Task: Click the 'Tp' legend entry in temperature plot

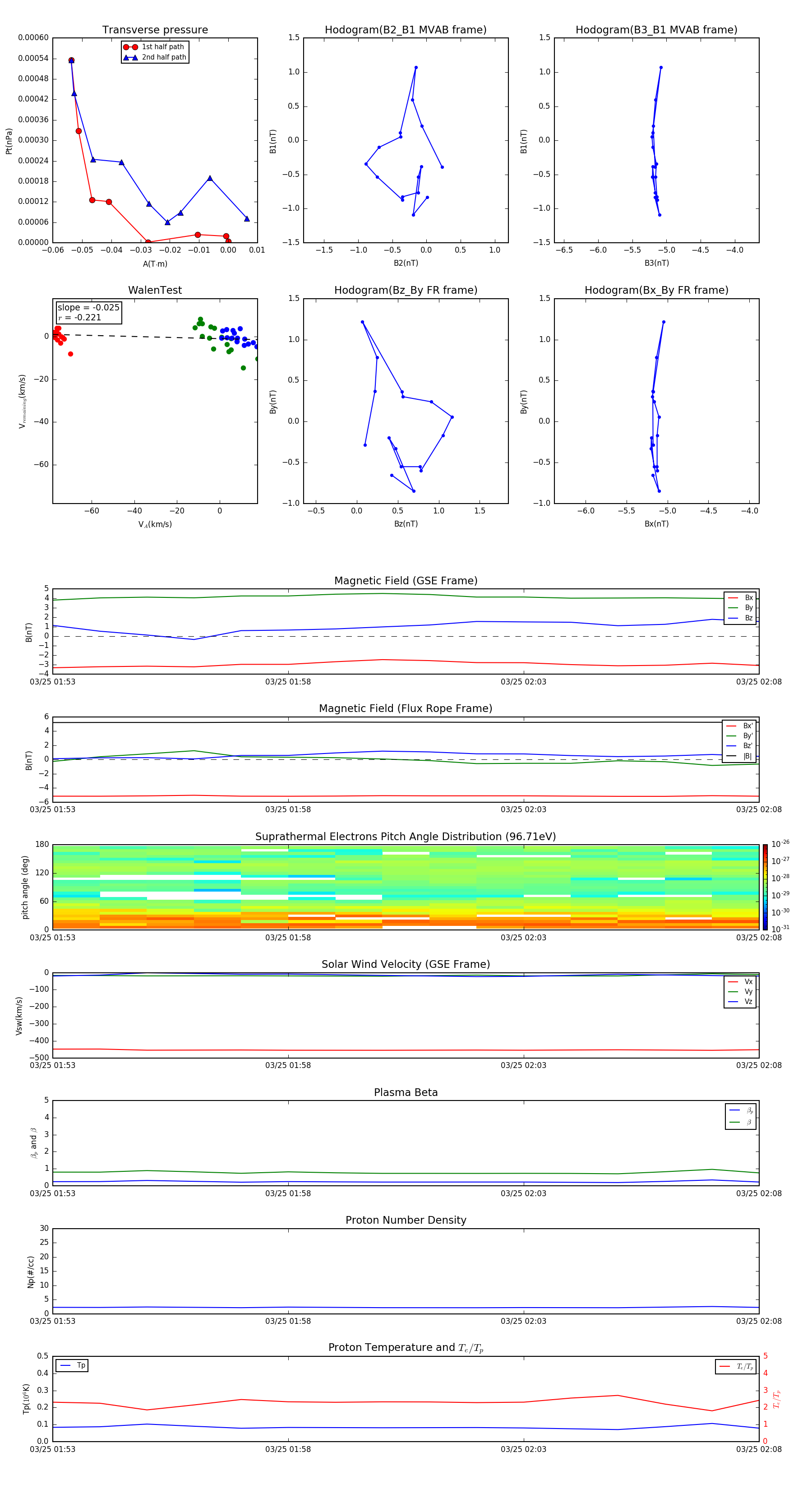Action: pyautogui.click(x=73, y=1365)
